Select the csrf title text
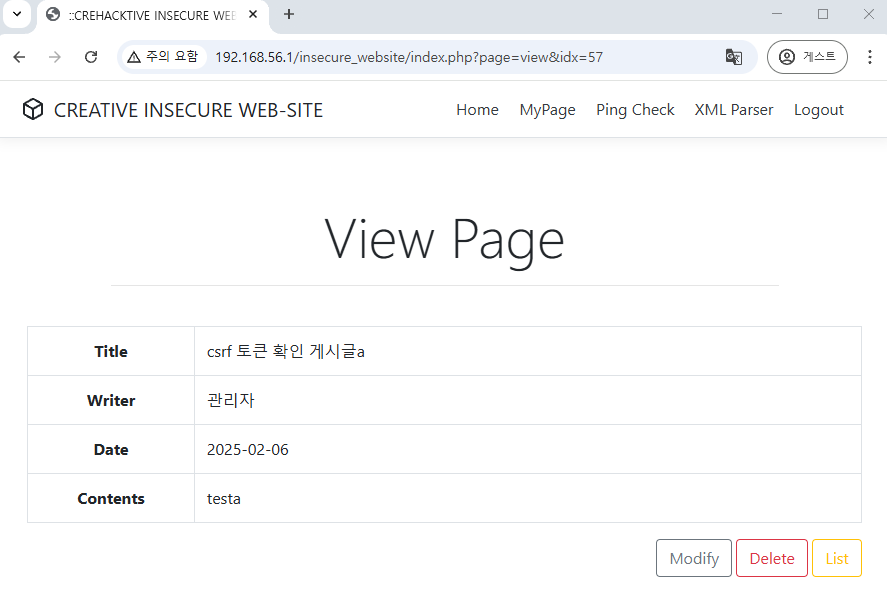The width and height of the screenshot is (887, 594). tap(286, 351)
